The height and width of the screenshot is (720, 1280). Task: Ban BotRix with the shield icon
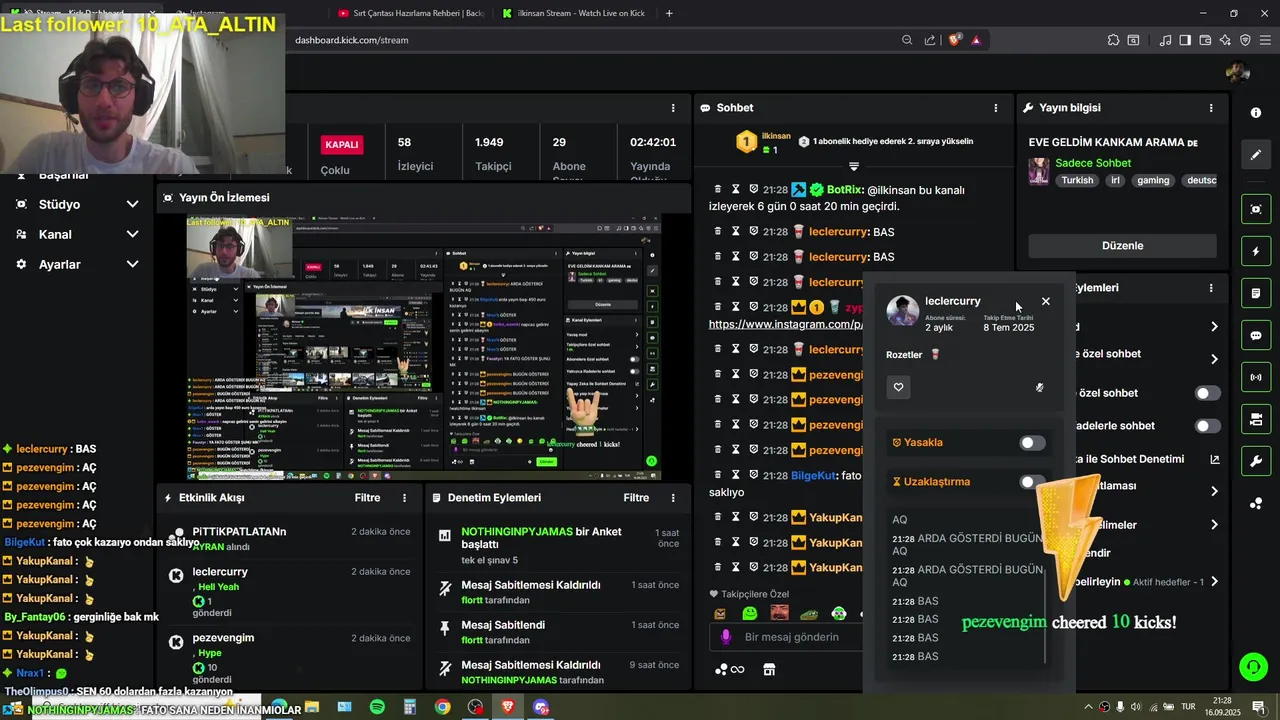pyautogui.click(x=753, y=189)
